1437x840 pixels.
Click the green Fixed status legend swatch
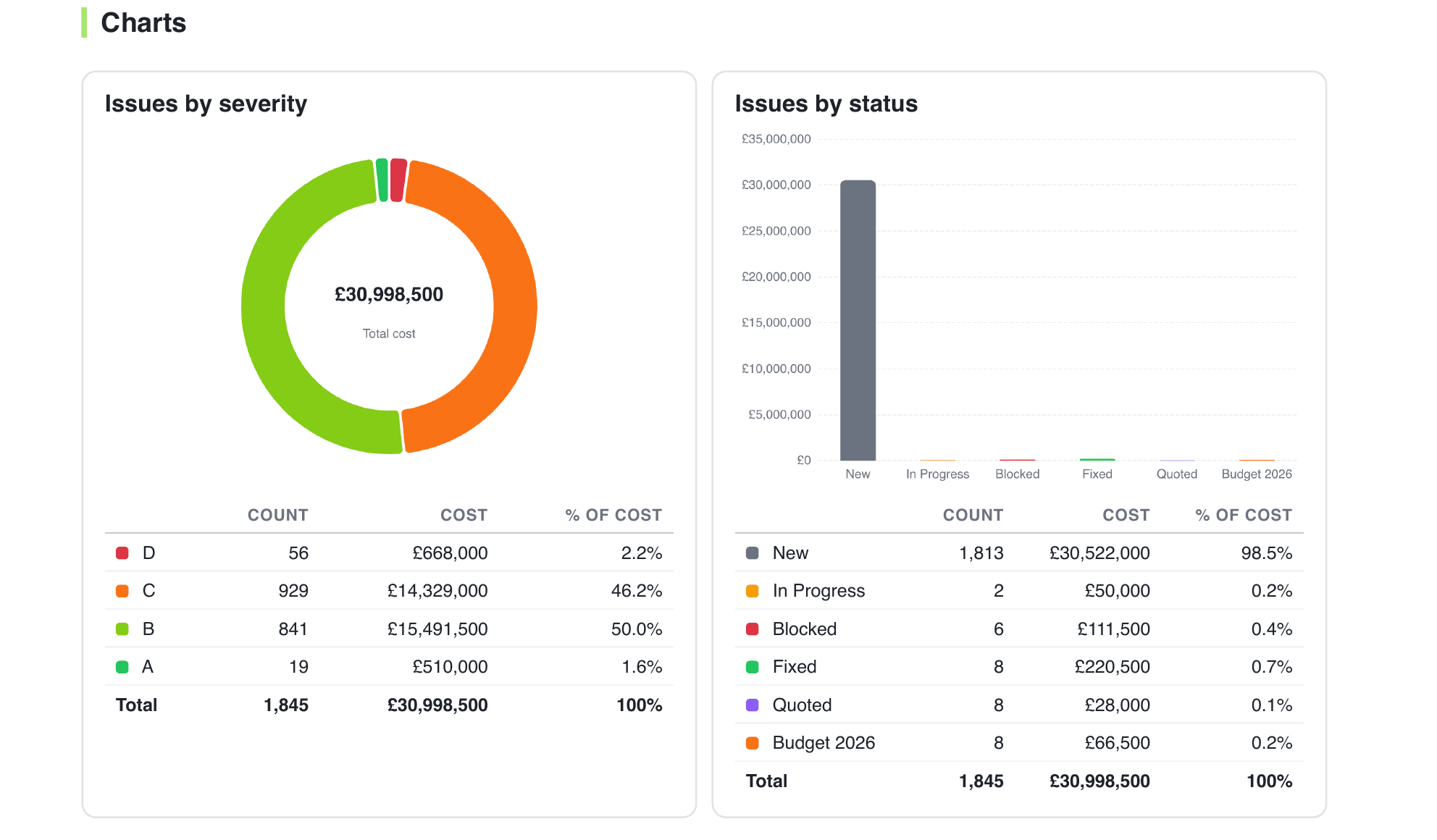pyautogui.click(x=753, y=667)
